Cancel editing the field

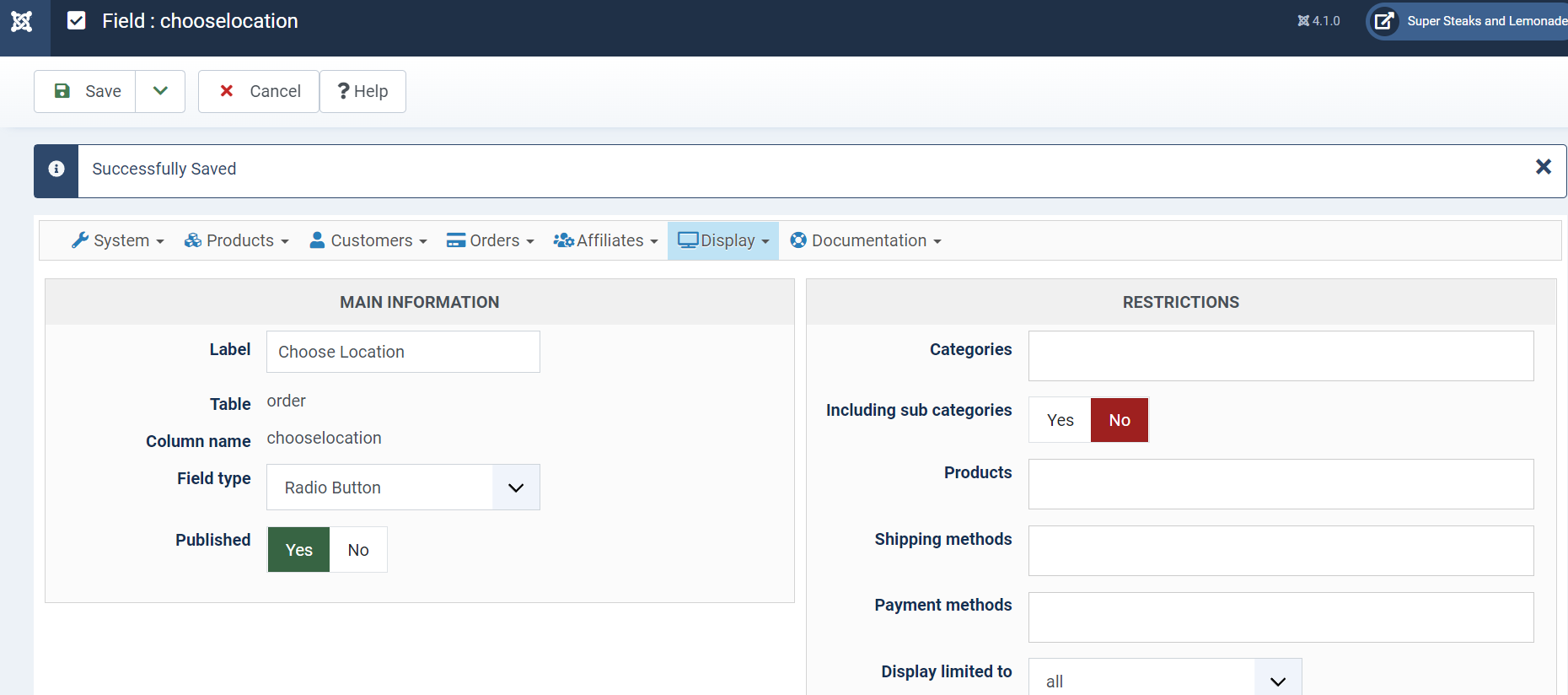click(x=259, y=91)
